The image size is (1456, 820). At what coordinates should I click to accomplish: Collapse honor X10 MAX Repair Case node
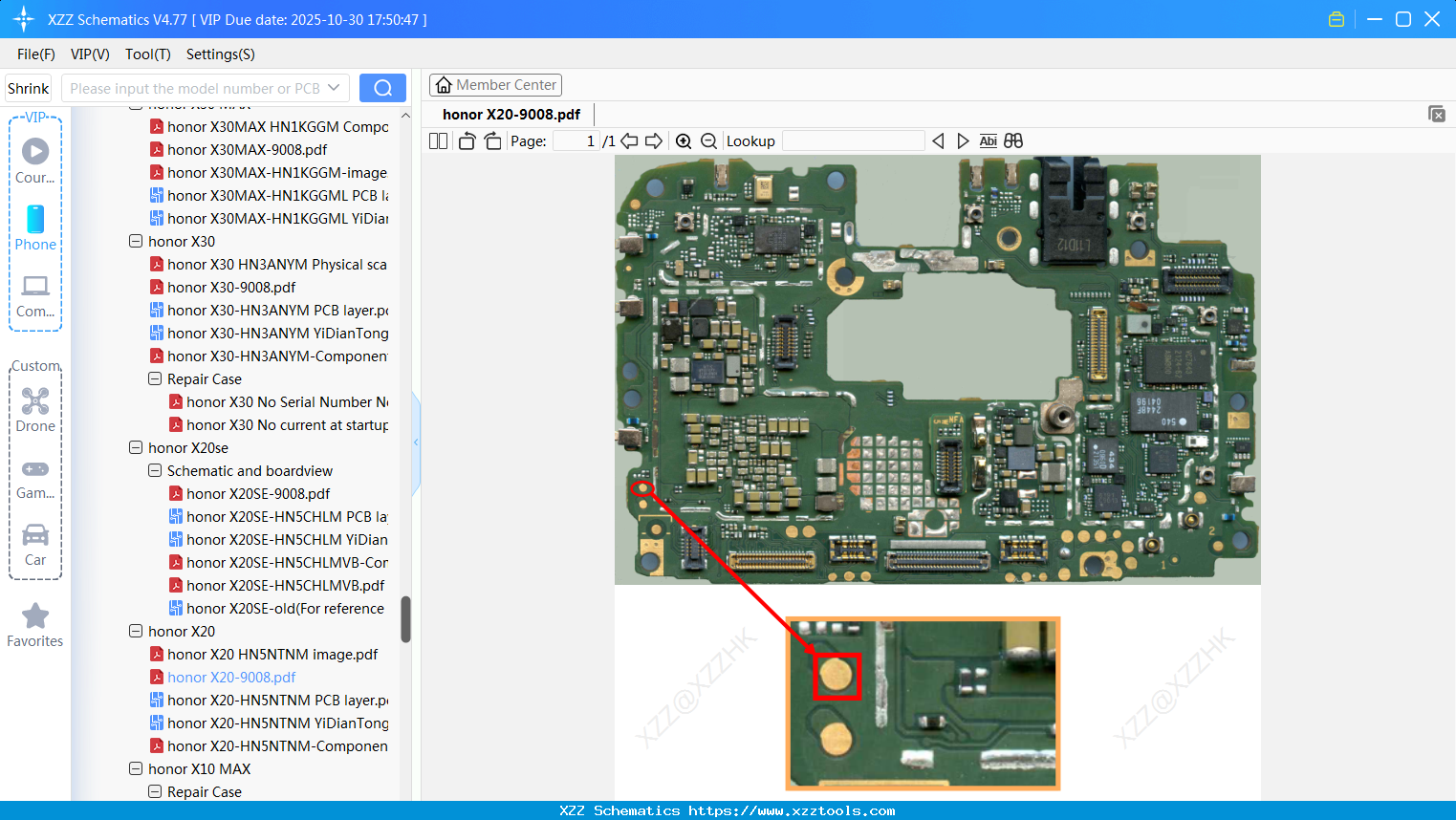click(x=155, y=792)
